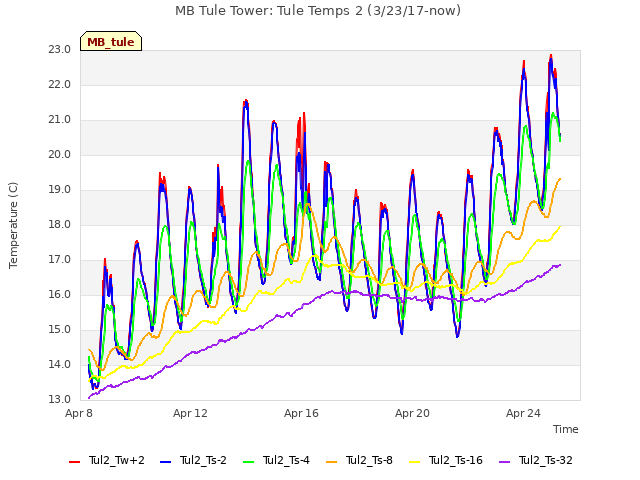Select the Tul2_Ts-2 legend label
Image resolution: width=640 pixels, height=480 pixels.
pyautogui.click(x=203, y=460)
